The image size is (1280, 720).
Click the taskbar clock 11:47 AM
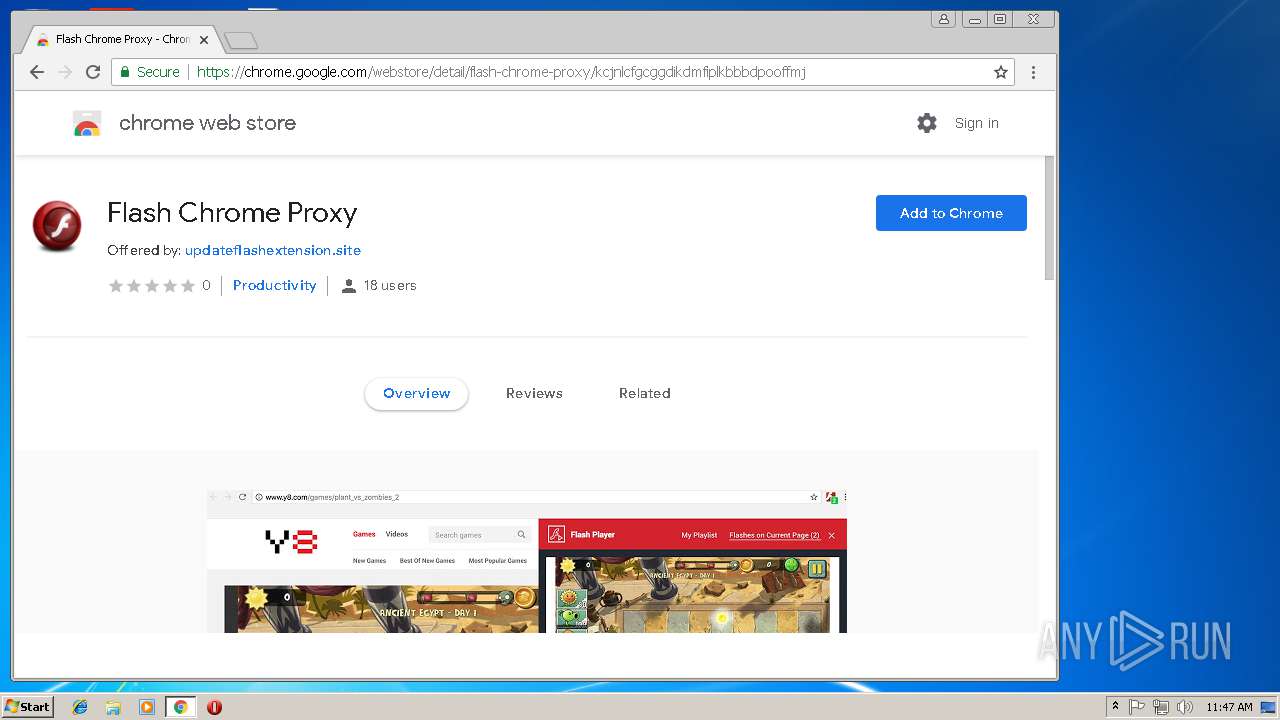click(1229, 707)
